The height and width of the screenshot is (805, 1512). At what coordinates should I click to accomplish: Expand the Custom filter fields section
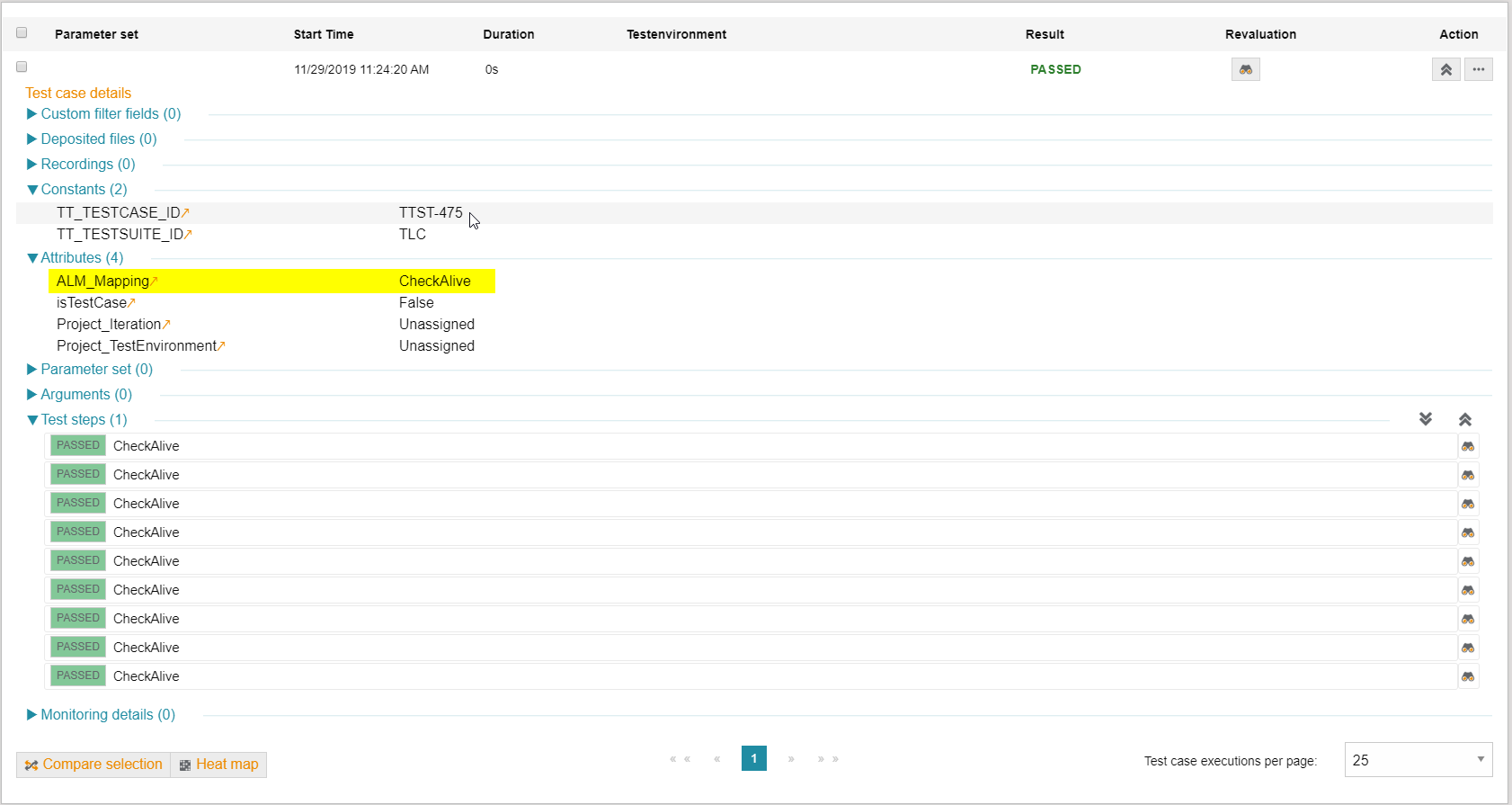click(x=110, y=114)
